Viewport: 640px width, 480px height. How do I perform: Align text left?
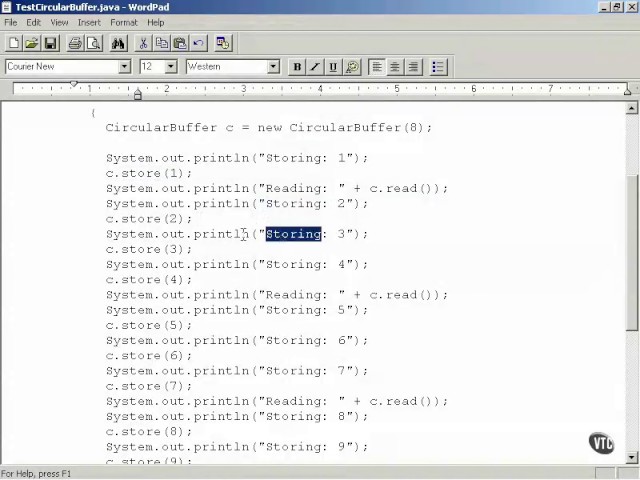[x=376, y=67]
